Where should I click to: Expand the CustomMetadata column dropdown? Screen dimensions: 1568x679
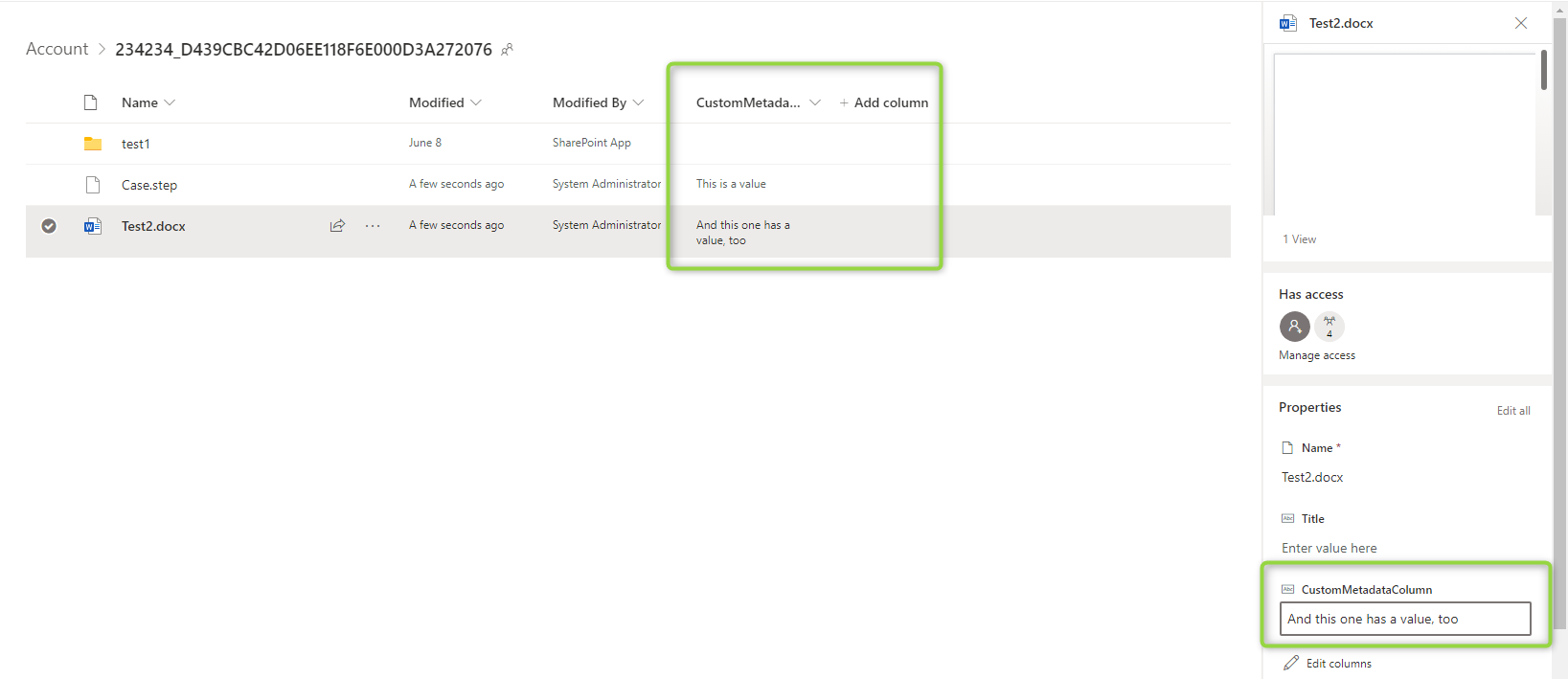815,102
